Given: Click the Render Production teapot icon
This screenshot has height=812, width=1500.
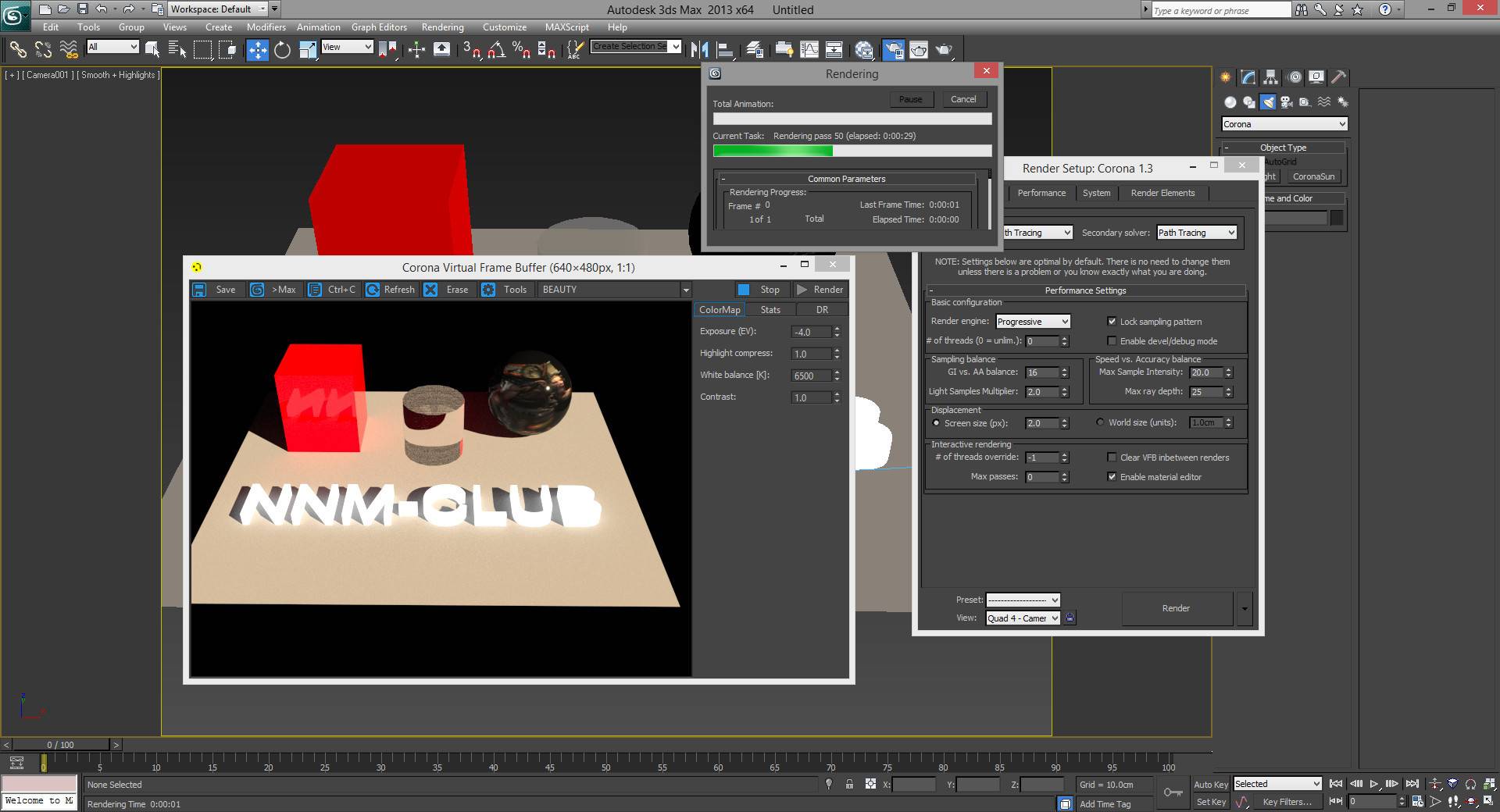Looking at the screenshot, I should click(x=945, y=50).
